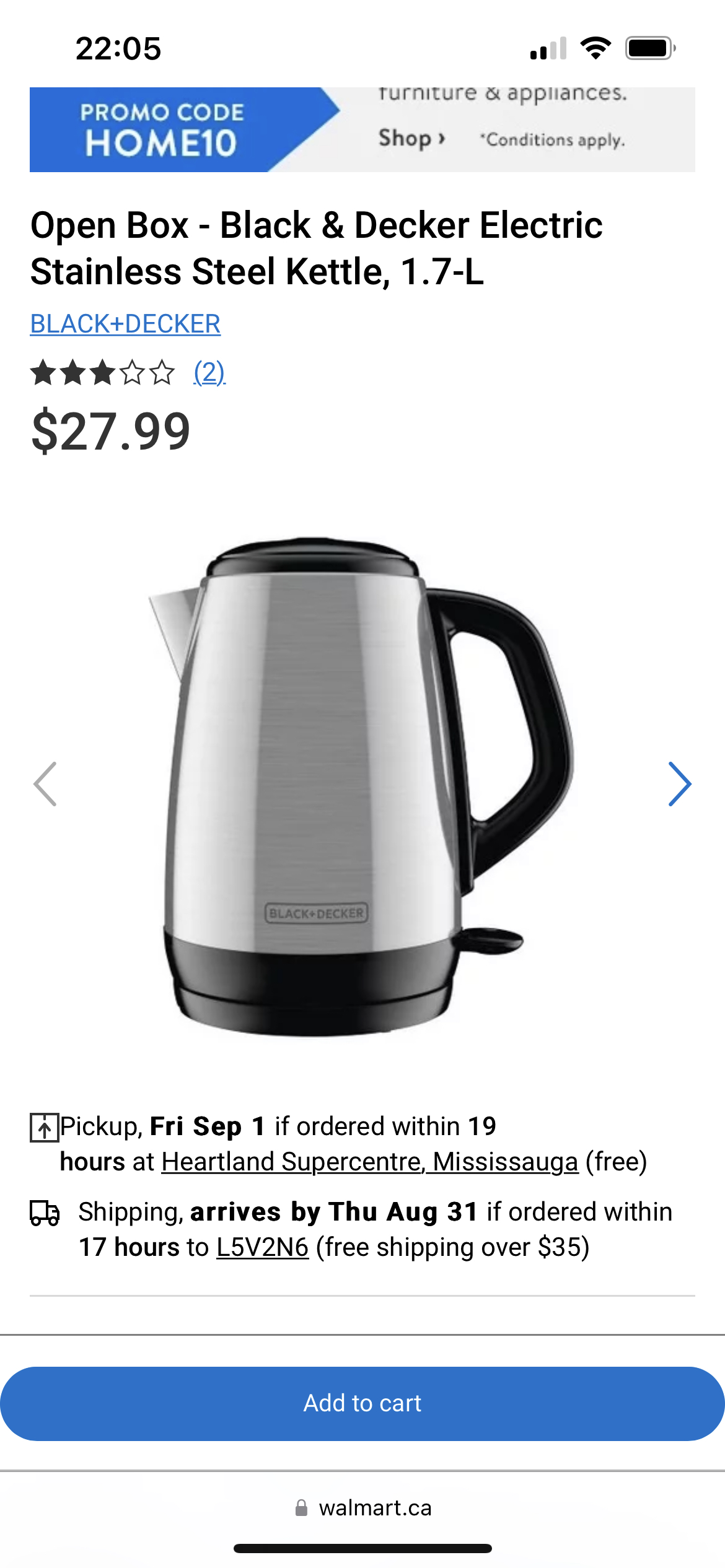Tap the shipping truck icon
725x1568 pixels.
45,1213
